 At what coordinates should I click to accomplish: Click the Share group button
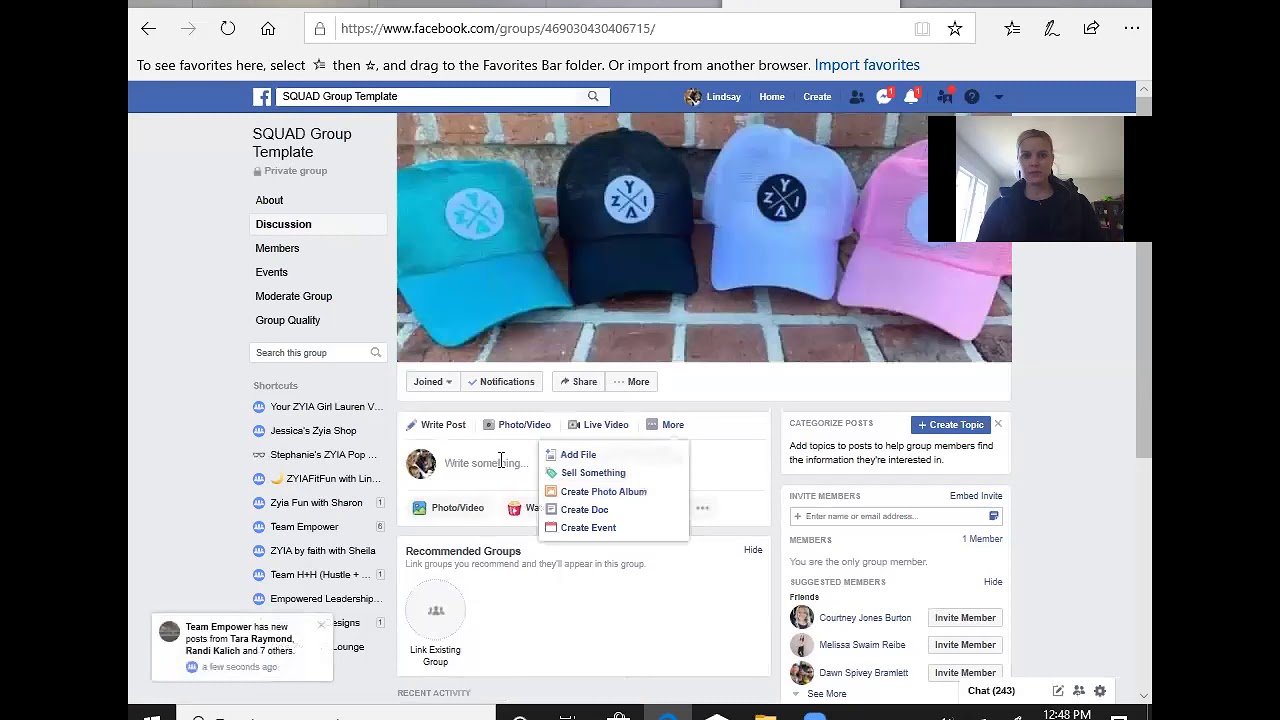[x=578, y=382]
